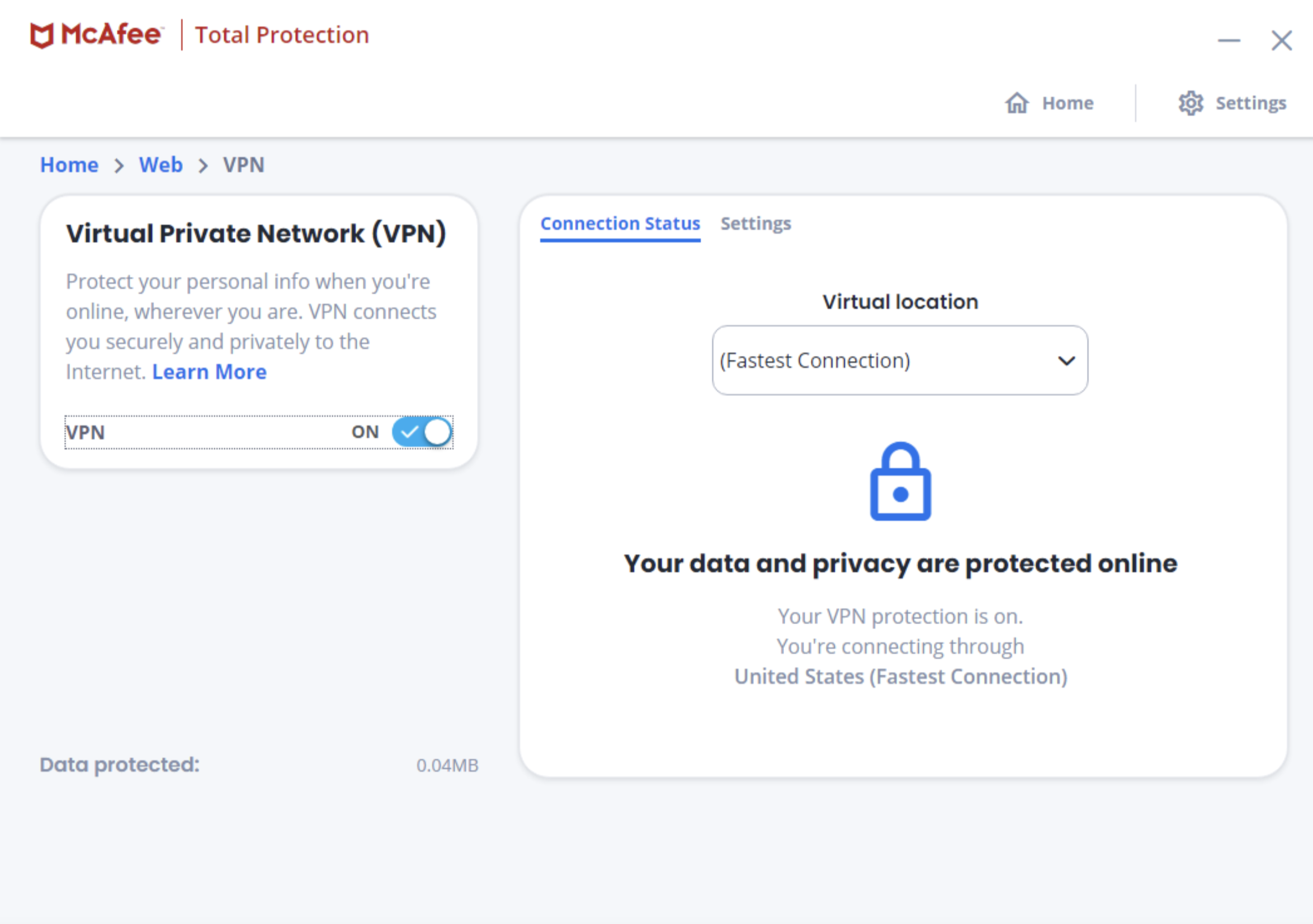Click the McAfee shield logo
Viewport: 1313px width, 924px height.
pos(42,35)
